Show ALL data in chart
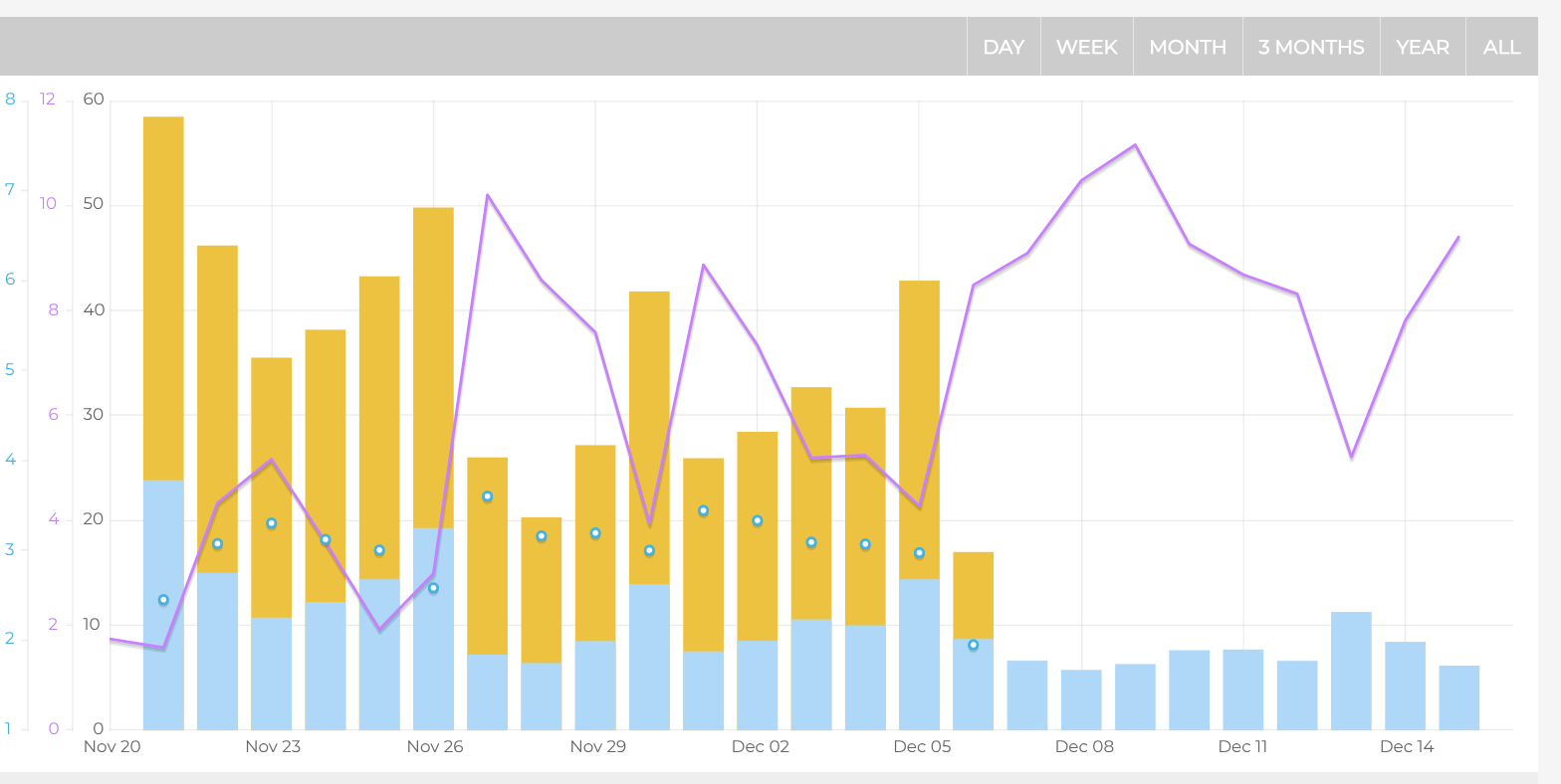 point(1501,47)
